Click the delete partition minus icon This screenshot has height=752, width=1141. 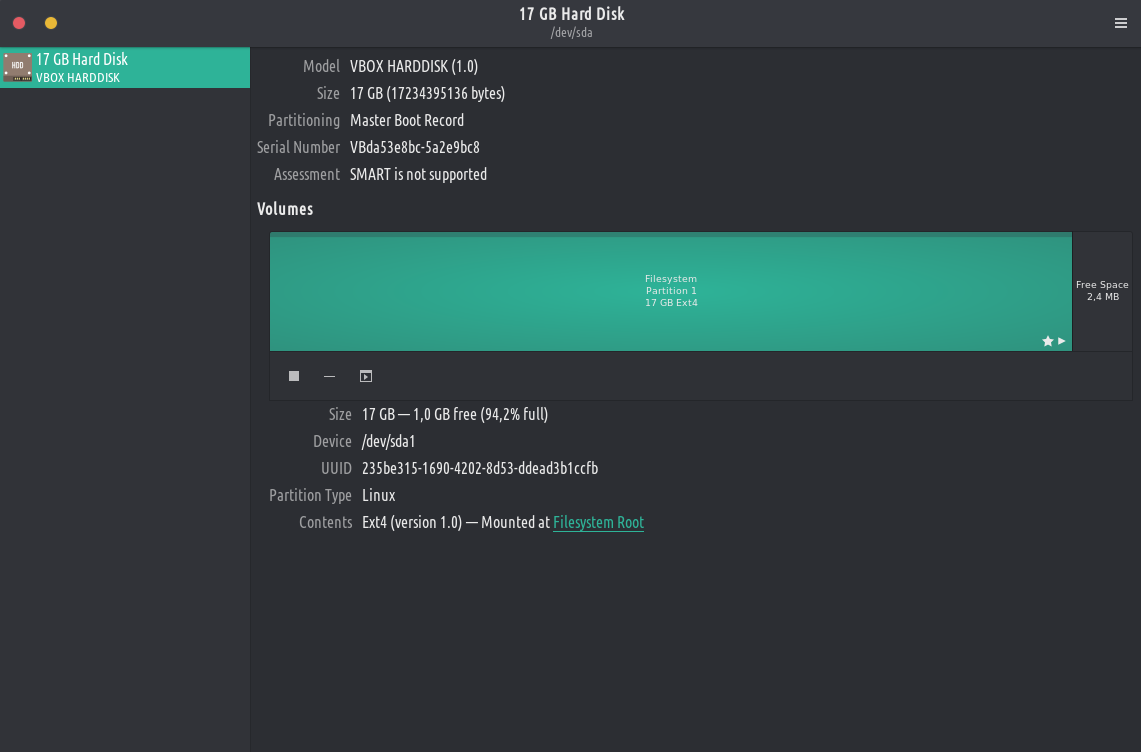tap(329, 376)
